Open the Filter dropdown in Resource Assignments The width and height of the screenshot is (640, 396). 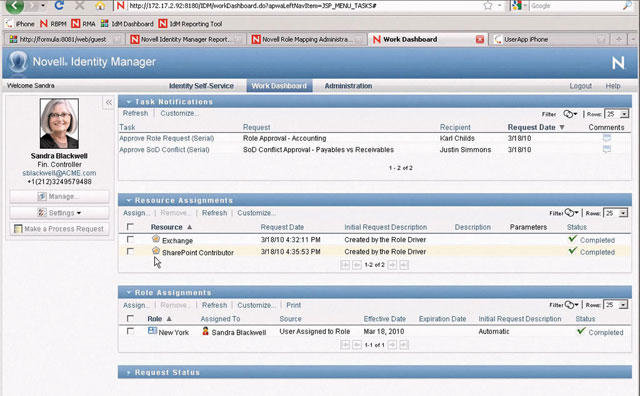pyautogui.click(x=571, y=213)
